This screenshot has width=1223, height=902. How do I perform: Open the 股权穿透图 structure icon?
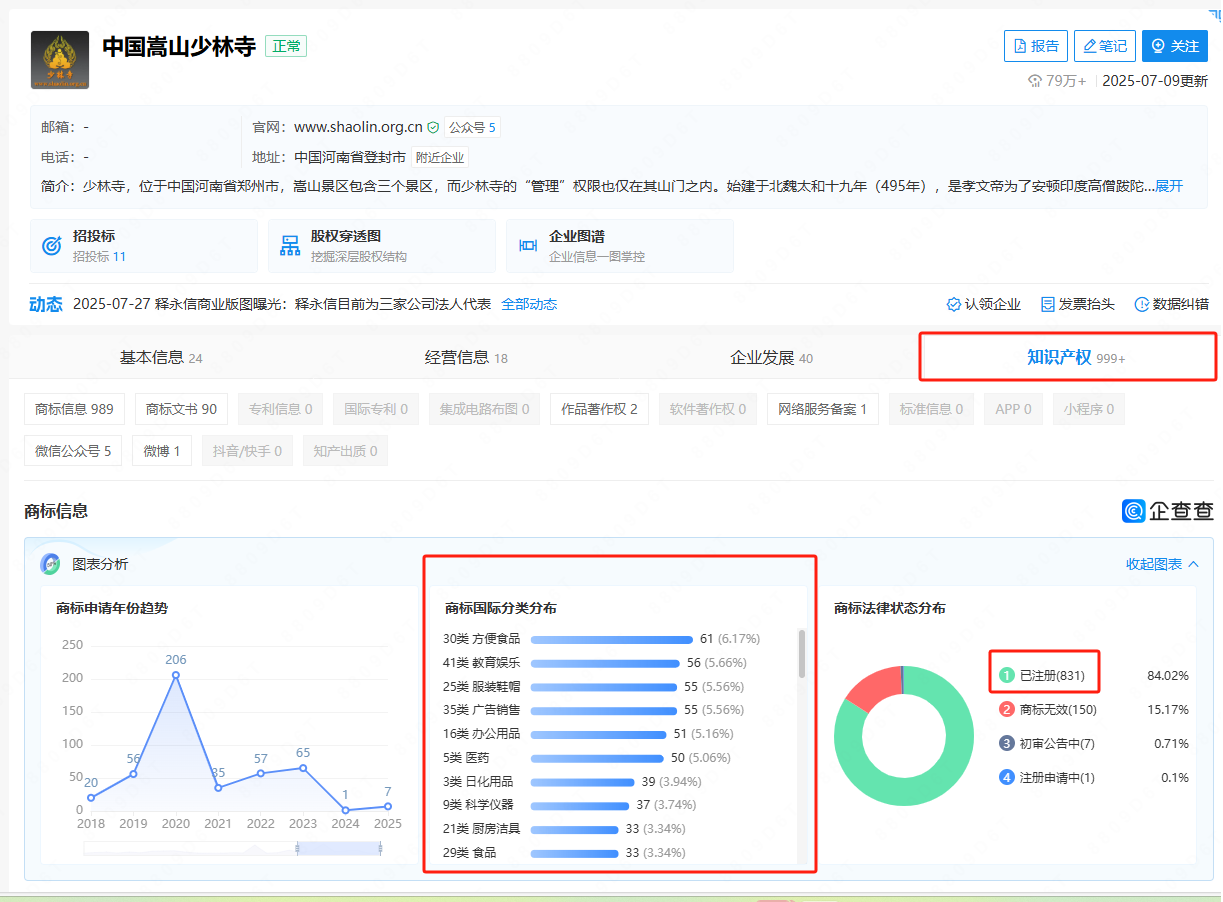290,246
